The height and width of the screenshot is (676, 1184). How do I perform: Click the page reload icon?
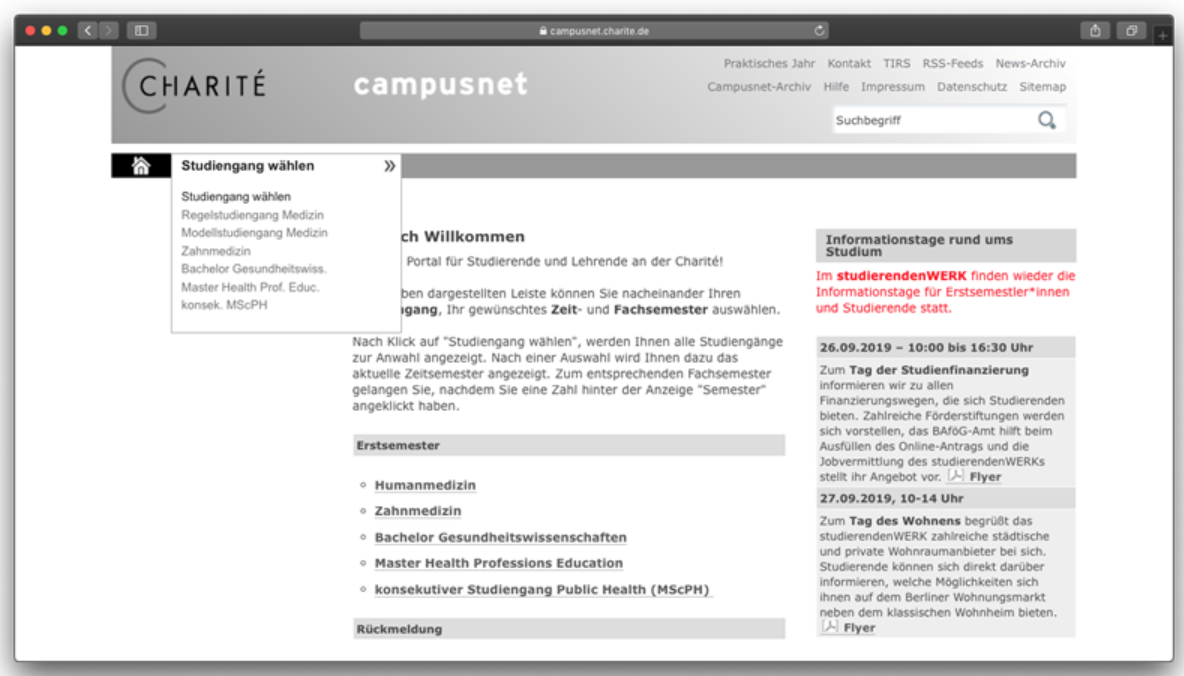pos(819,31)
